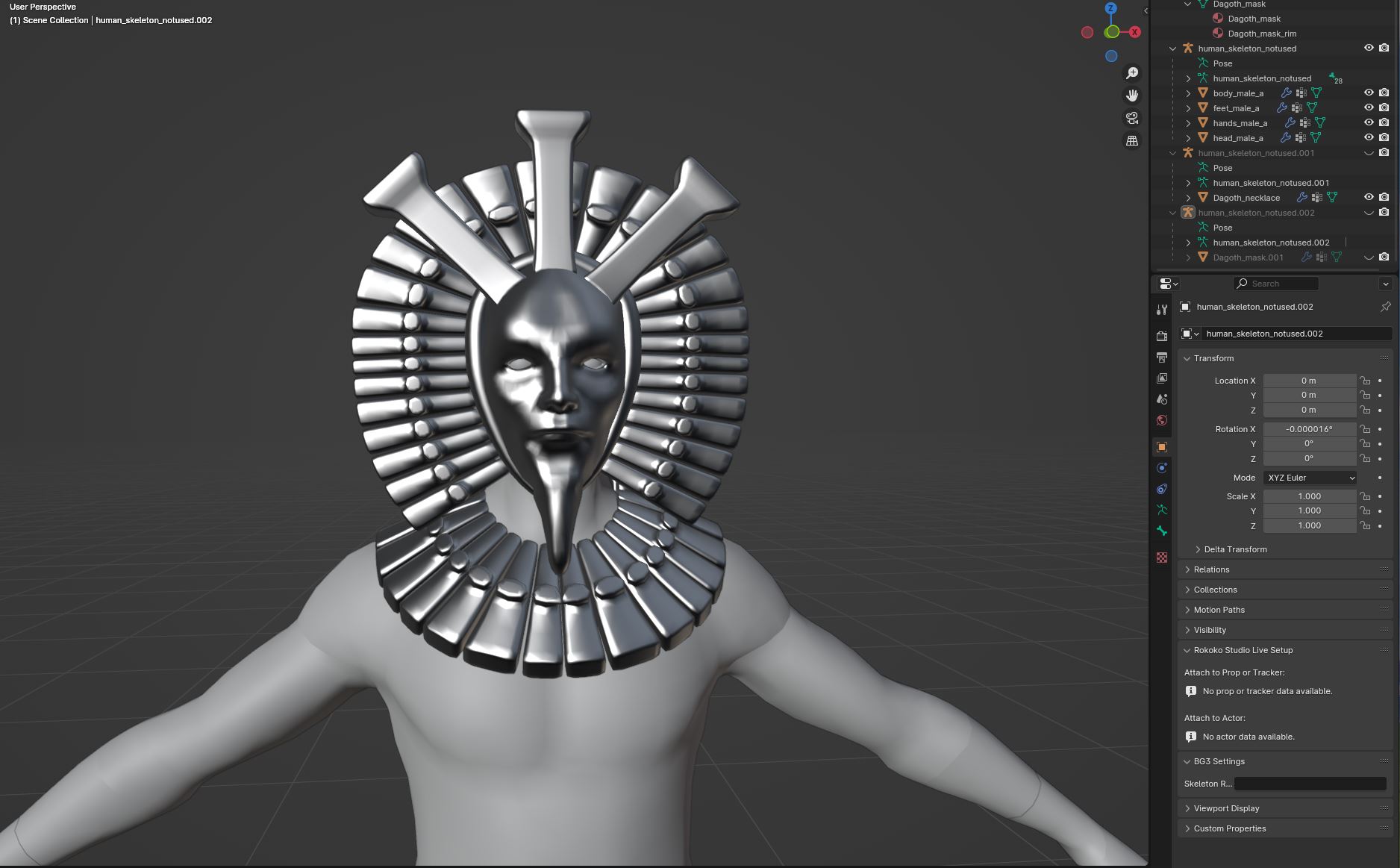The width and height of the screenshot is (1400, 868).
Task: Open the Texture properties tab
Action: tap(1162, 558)
